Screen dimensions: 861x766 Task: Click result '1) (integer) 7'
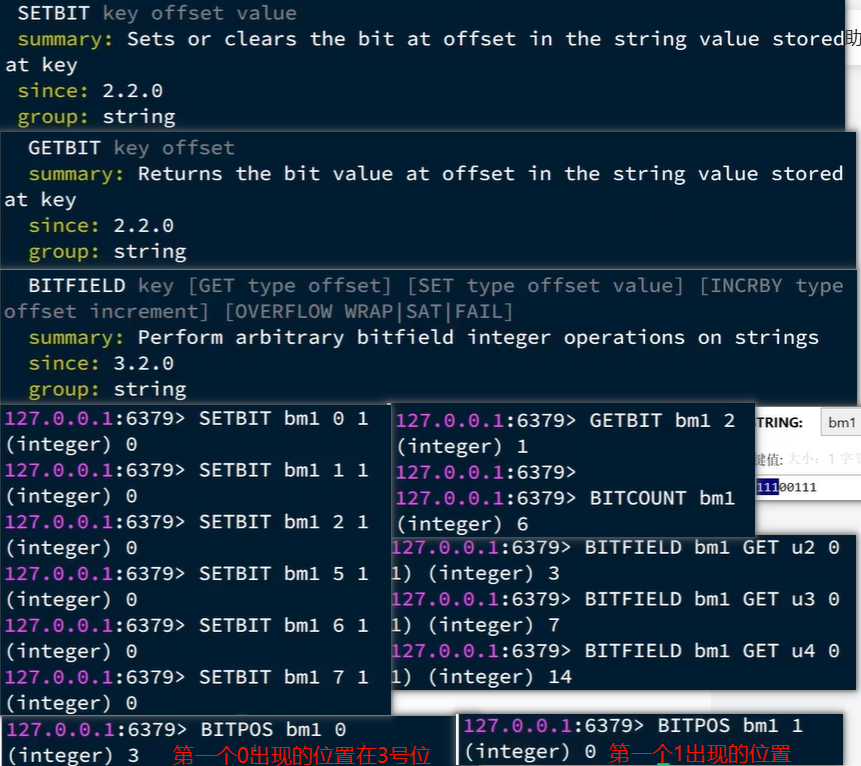click(x=476, y=625)
